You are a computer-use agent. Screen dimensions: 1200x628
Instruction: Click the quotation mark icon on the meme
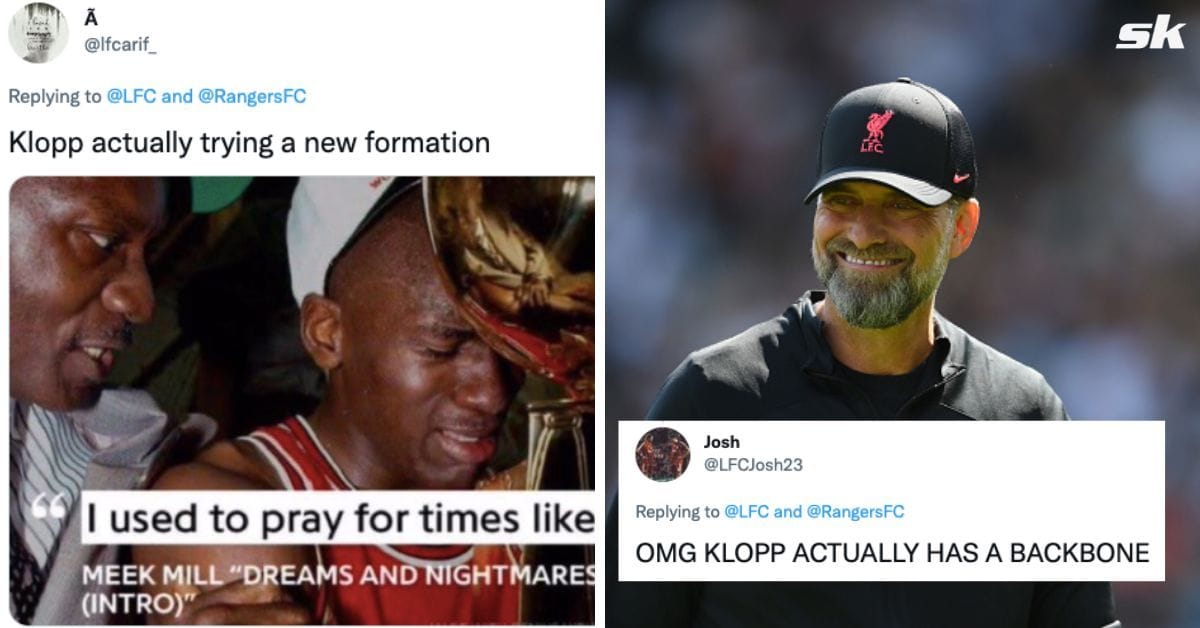click(47, 507)
